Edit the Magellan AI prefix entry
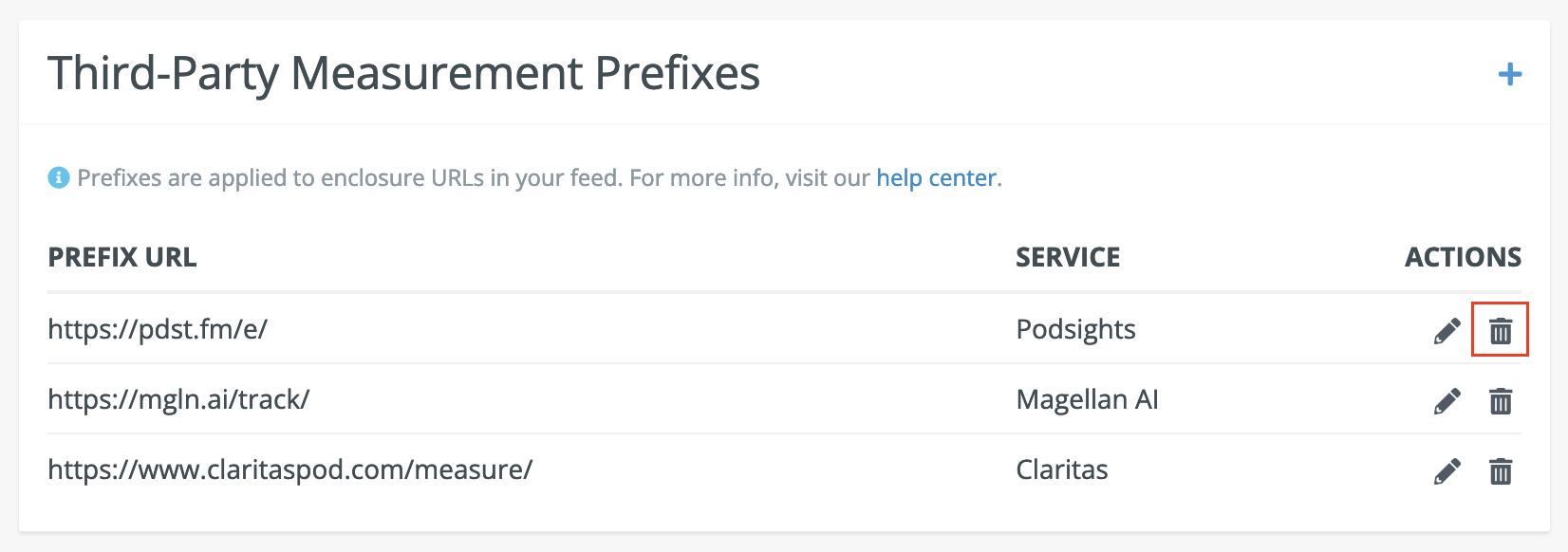This screenshot has width=1568, height=552. click(x=1447, y=401)
